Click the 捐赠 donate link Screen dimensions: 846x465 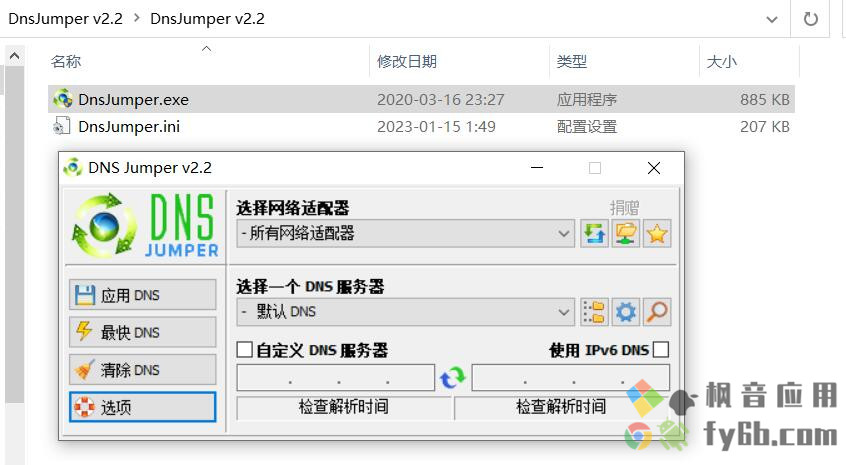[x=625, y=208]
